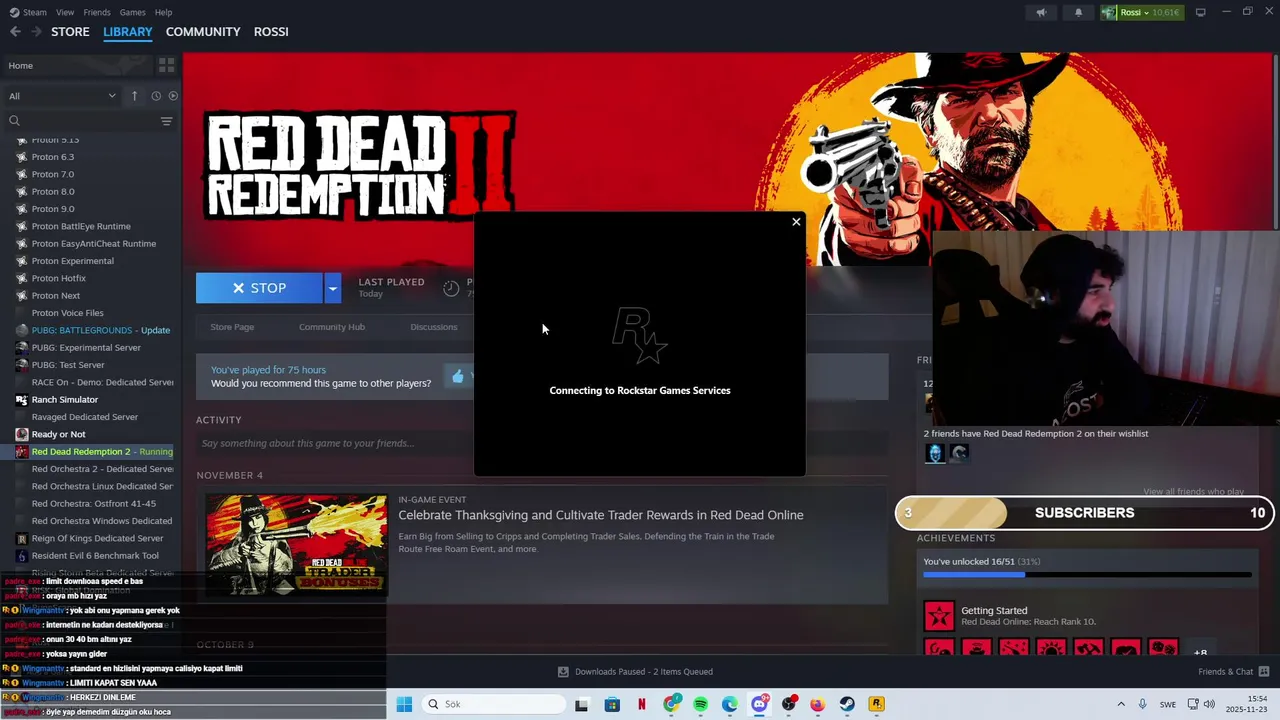Viewport: 1280px width, 720px height.
Task: Open Big Picture mode monitor icon
Action: click(1201, 12)
